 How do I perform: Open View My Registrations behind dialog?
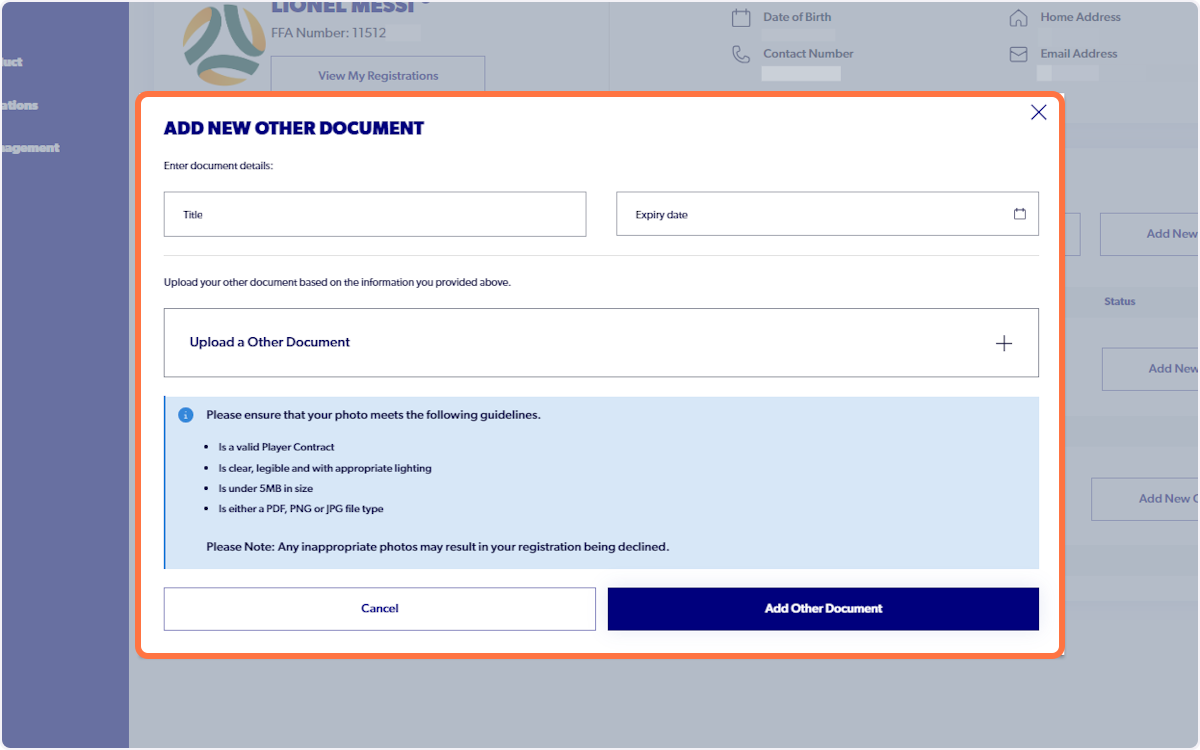click(378, 75)
